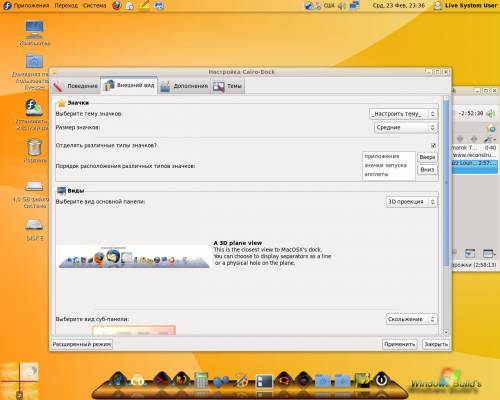Image resolution: width=500 pixels, height=400 pixels.
Task: Click the Вниз button to move item down
Action: point(427,170)
